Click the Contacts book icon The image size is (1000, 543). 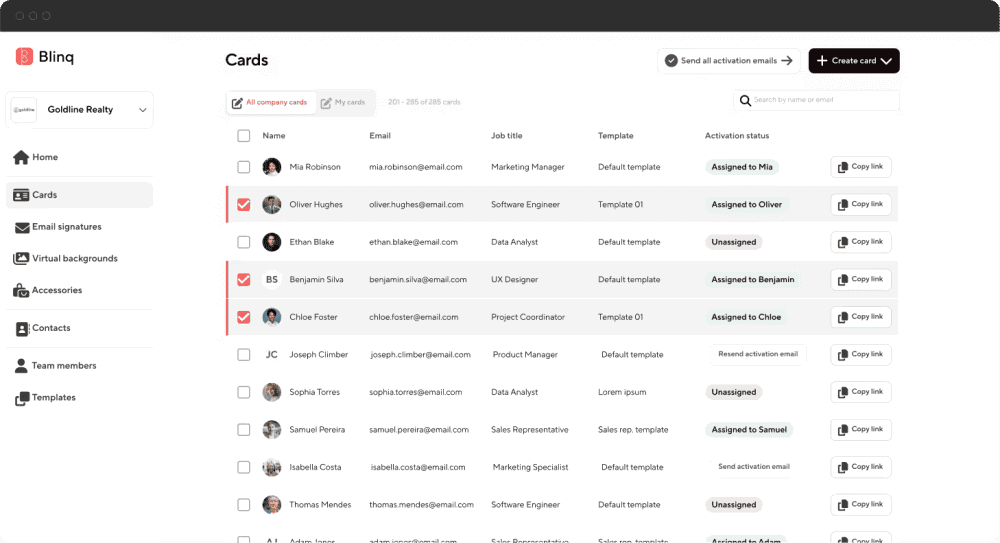[22, 329]
